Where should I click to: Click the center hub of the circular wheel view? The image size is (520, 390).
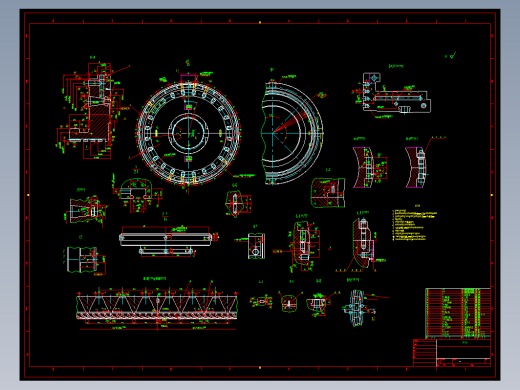(x=188, y=133)
